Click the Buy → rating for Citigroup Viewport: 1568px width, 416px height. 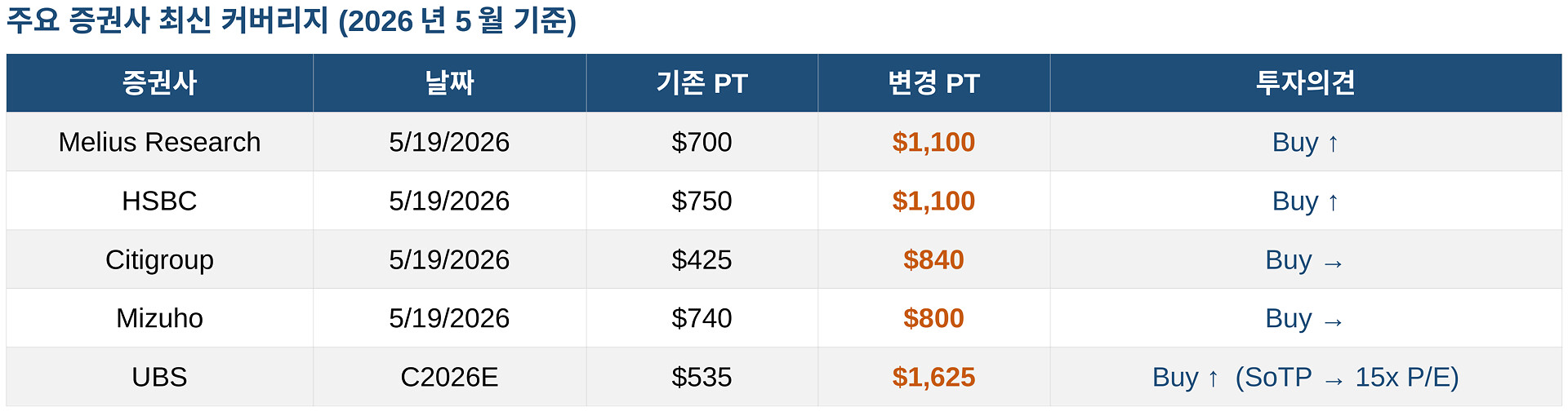(x=1305, y=259)
